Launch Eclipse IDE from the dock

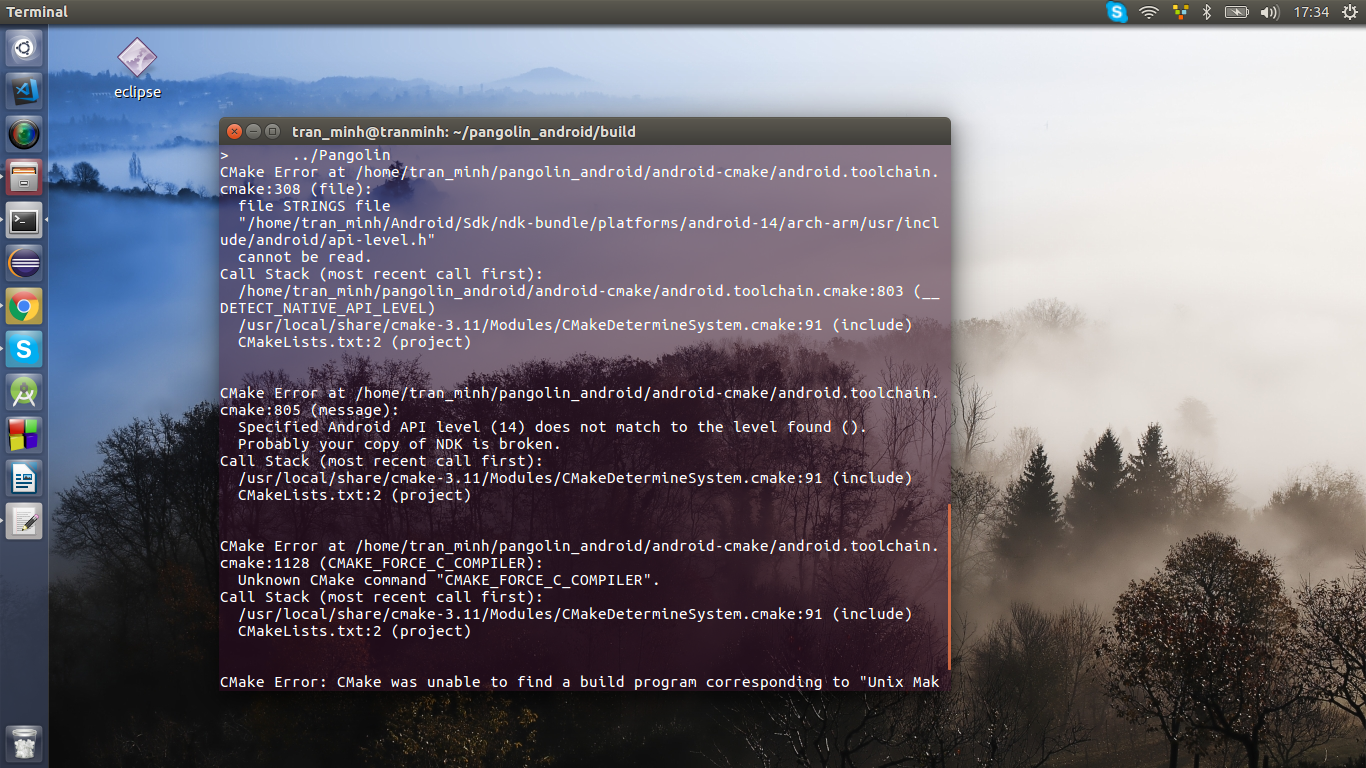point(23,262)
